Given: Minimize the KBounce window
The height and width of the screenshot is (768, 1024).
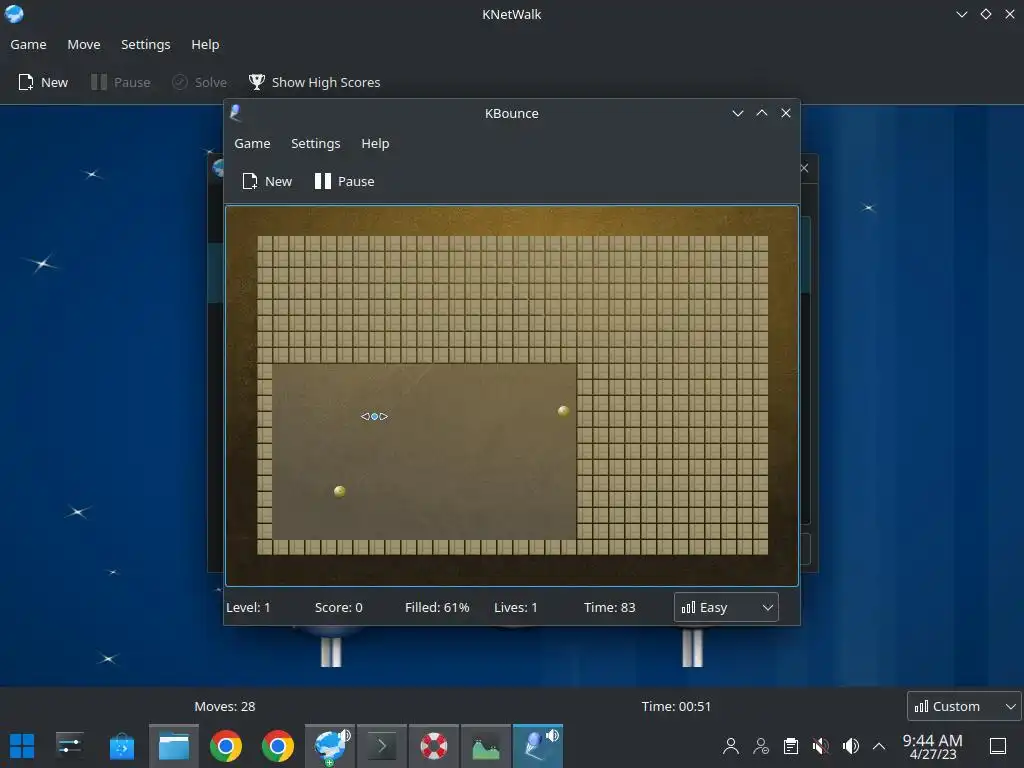Looking at the screenshot, I should [737, 113].
